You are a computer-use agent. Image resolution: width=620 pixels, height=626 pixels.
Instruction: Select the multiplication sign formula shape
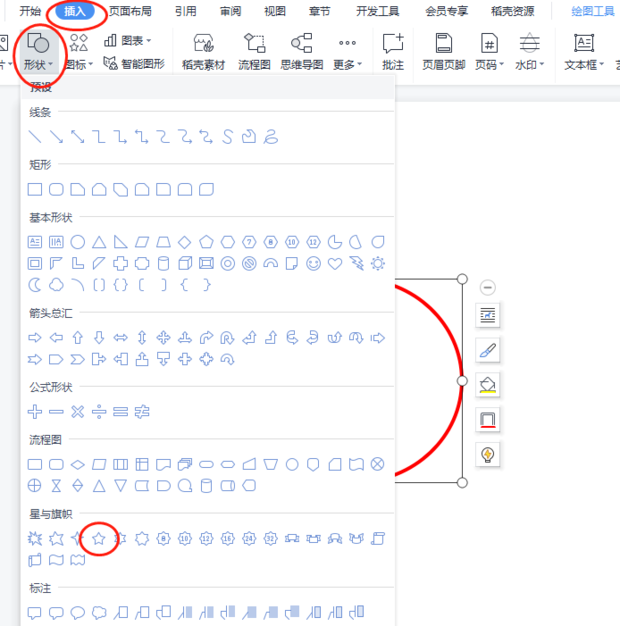[x=77, y=412]
